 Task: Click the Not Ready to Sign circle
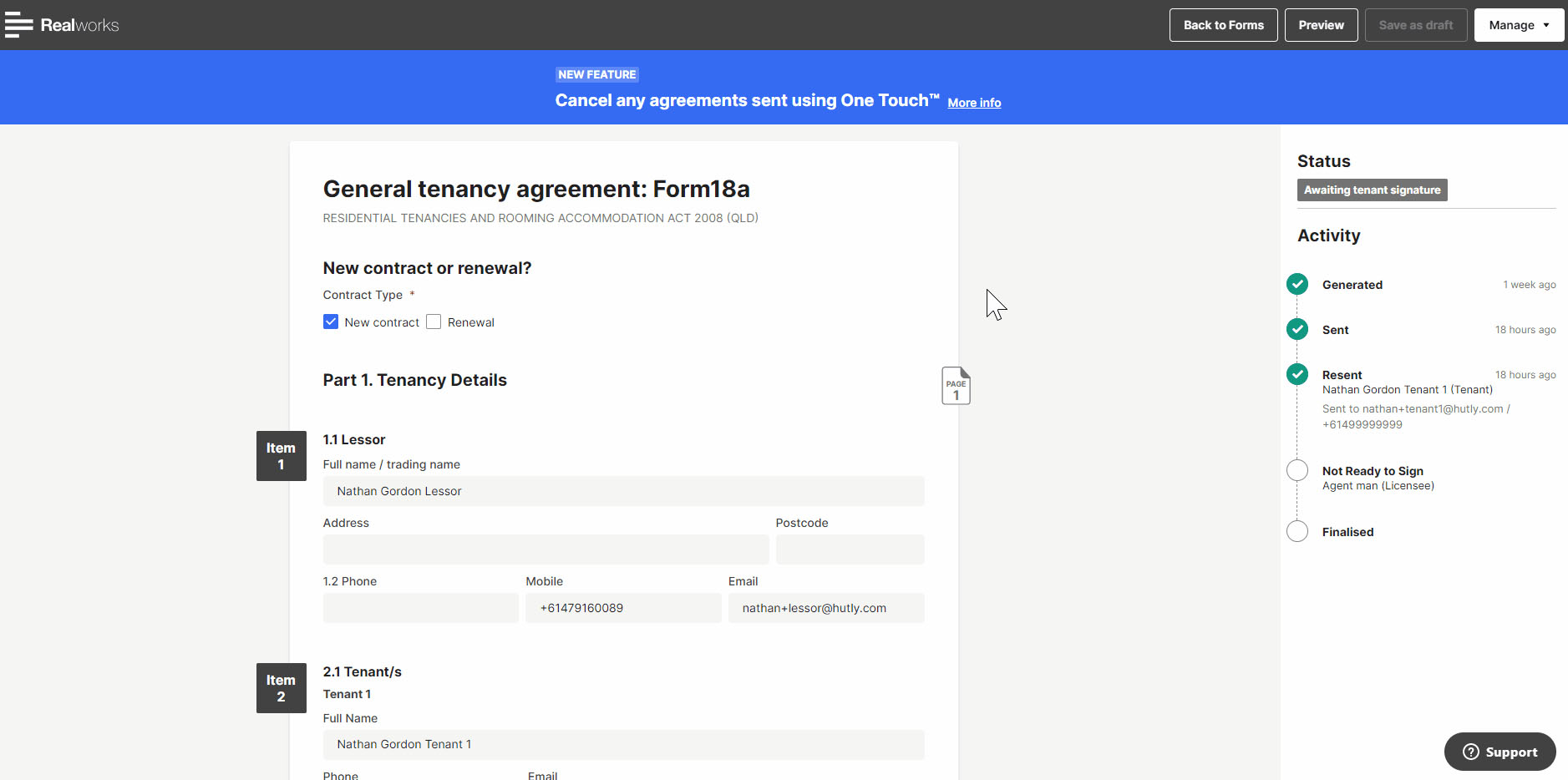pyautogui.click(x=1297, y=471)
